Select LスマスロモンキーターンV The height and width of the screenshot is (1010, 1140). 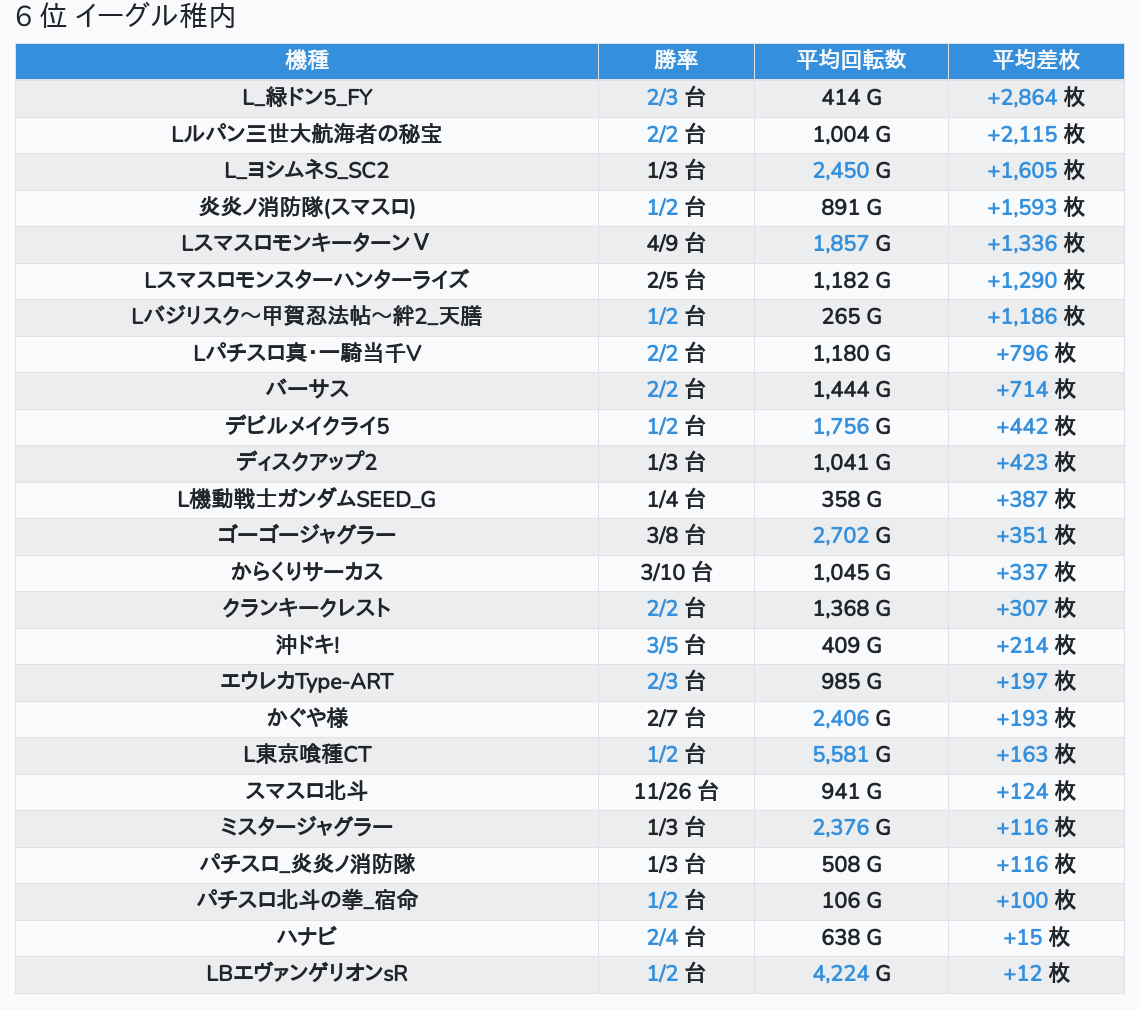[x=307, y=244]
